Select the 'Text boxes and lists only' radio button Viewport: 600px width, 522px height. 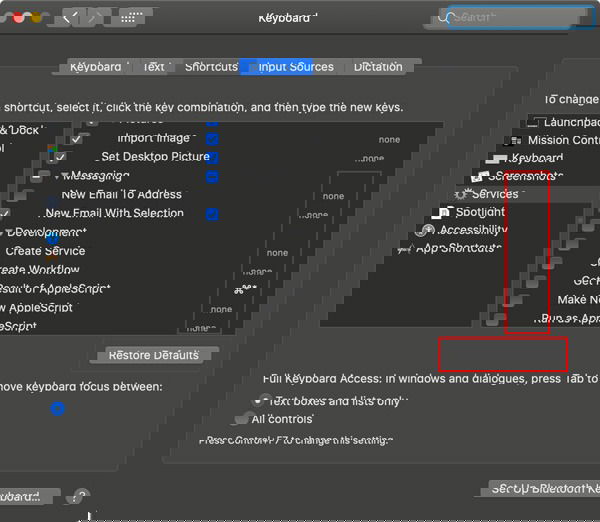click(x=262, y=401)
